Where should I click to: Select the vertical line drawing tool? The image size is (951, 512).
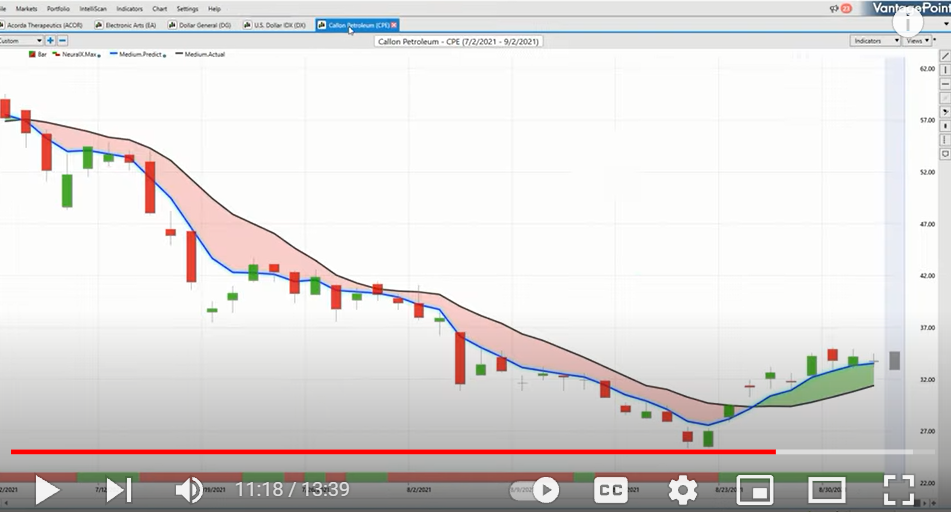(x=945, y=69)
